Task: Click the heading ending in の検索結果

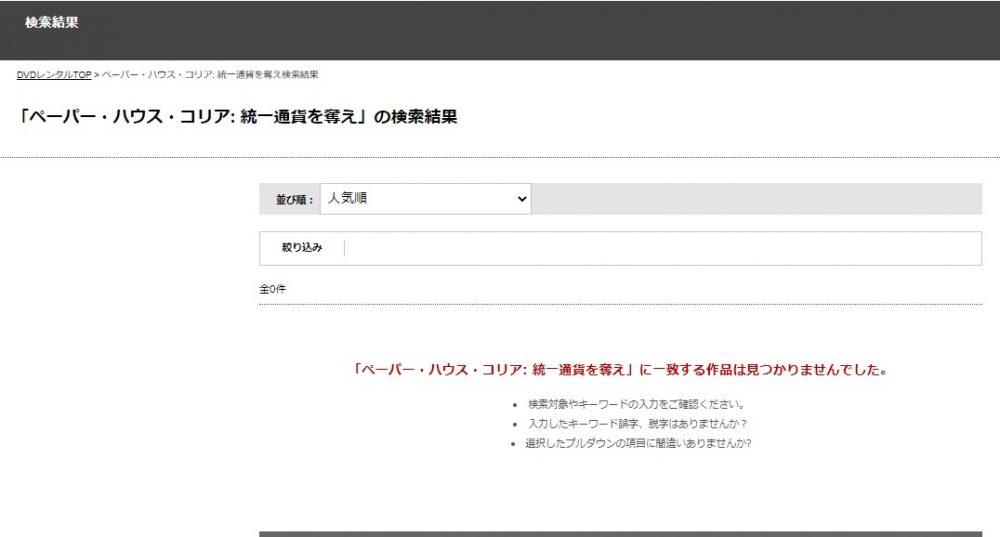Action: click(237, 117)
